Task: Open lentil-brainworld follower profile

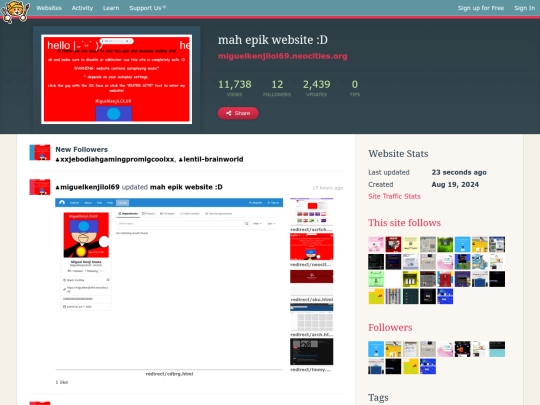Action: point(211,159)
